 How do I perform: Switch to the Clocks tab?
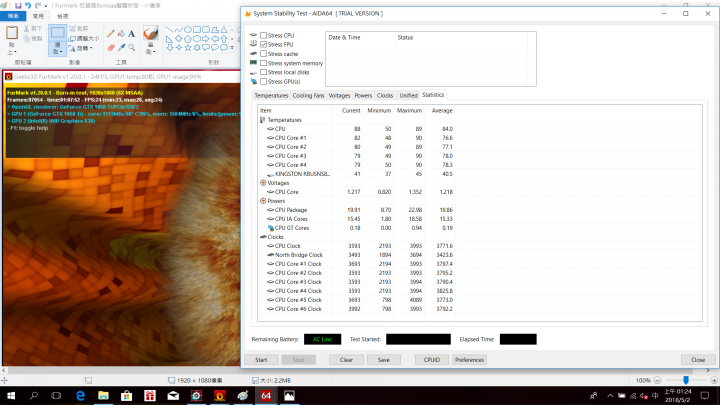(x=385, y=96)
